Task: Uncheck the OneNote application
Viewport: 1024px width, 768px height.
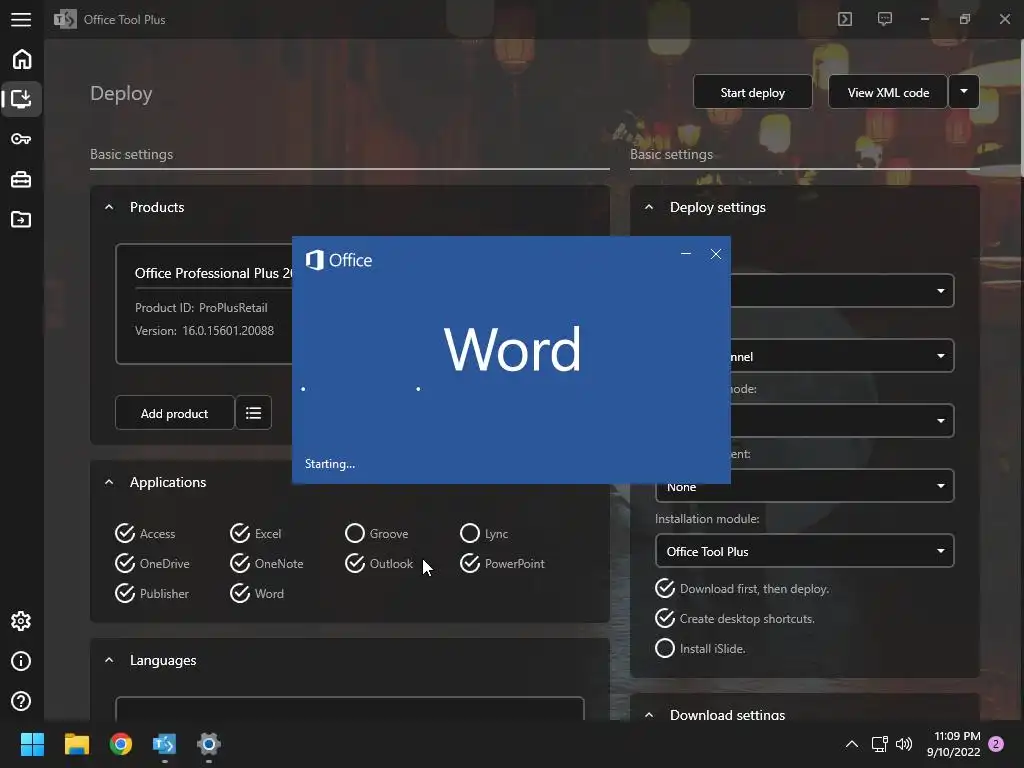Action: click(266, 564)
